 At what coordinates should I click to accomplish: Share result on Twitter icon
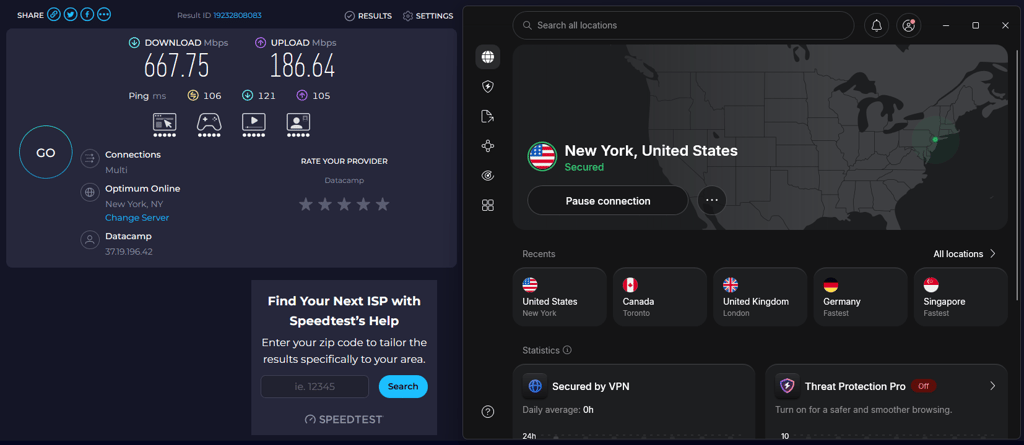[71, 15]
